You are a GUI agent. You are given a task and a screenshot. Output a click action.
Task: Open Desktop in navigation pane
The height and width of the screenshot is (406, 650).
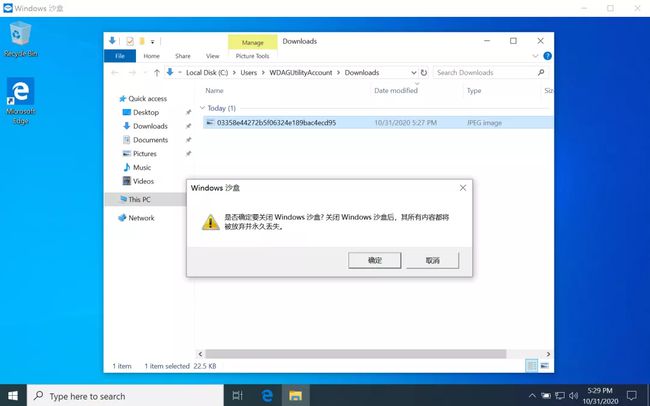tap(141, 112)
